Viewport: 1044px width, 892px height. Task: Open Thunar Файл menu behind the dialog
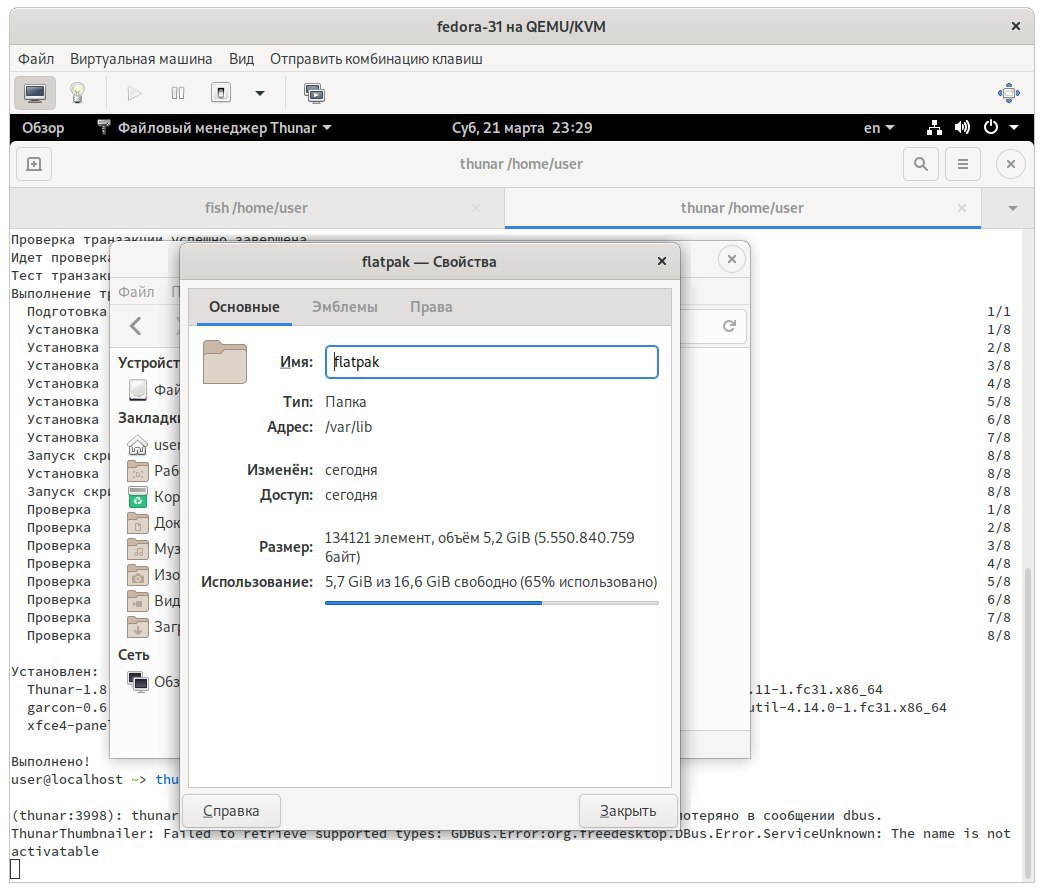[x=136, y=292]
